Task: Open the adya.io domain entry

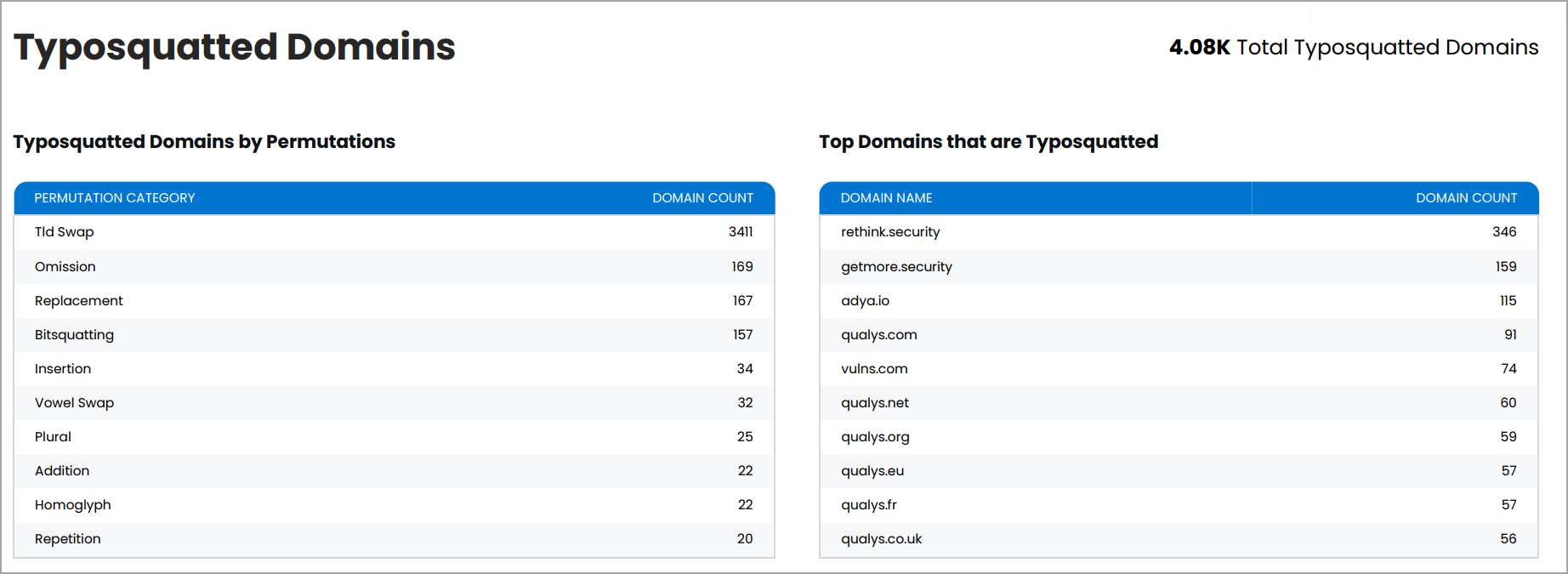Action: coord(865,301)
